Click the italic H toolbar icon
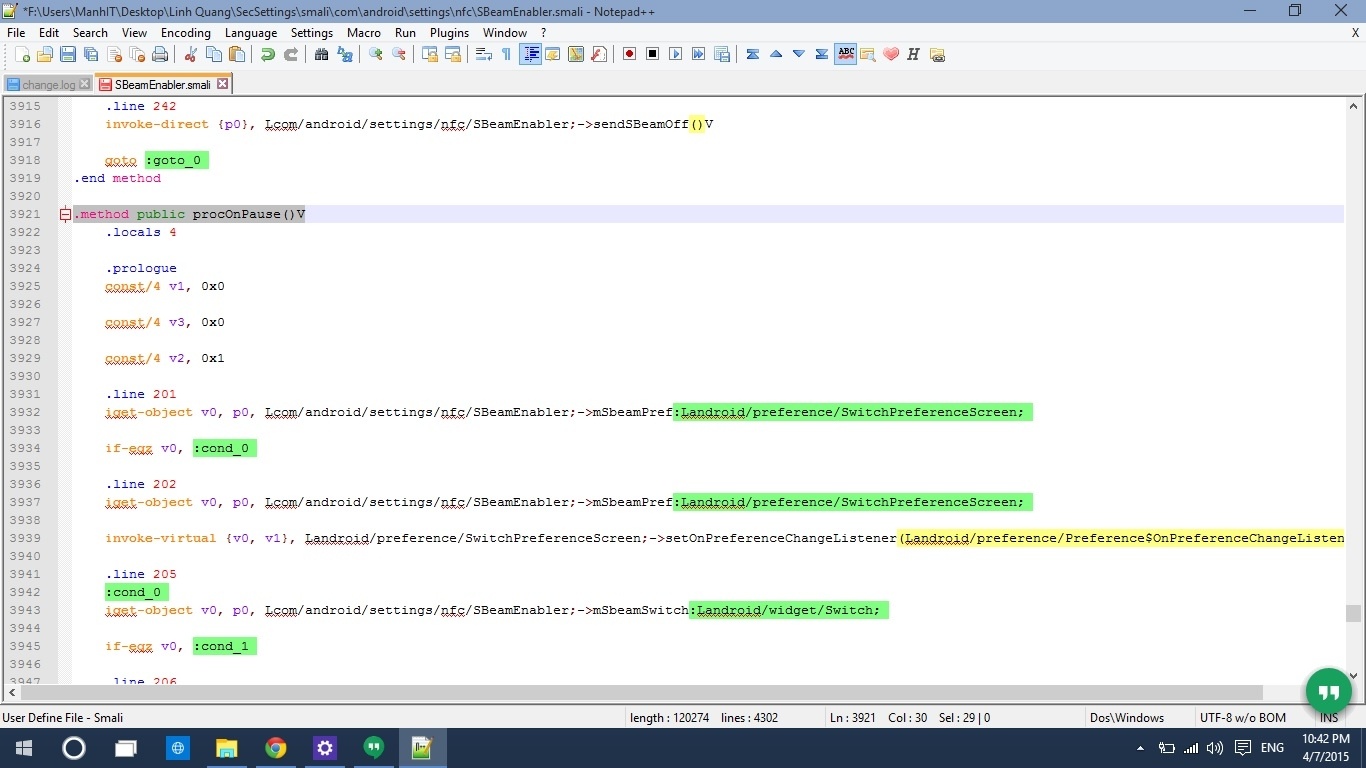The width and height of the screenshot is (1366, 768). point(913,54)
